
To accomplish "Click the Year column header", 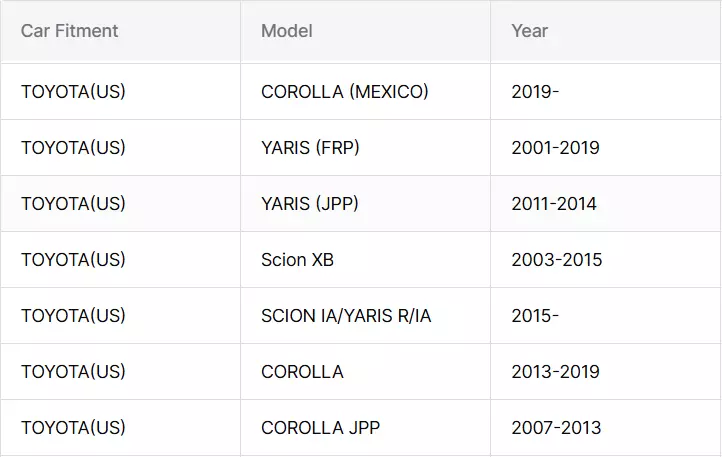I will 530,31.
